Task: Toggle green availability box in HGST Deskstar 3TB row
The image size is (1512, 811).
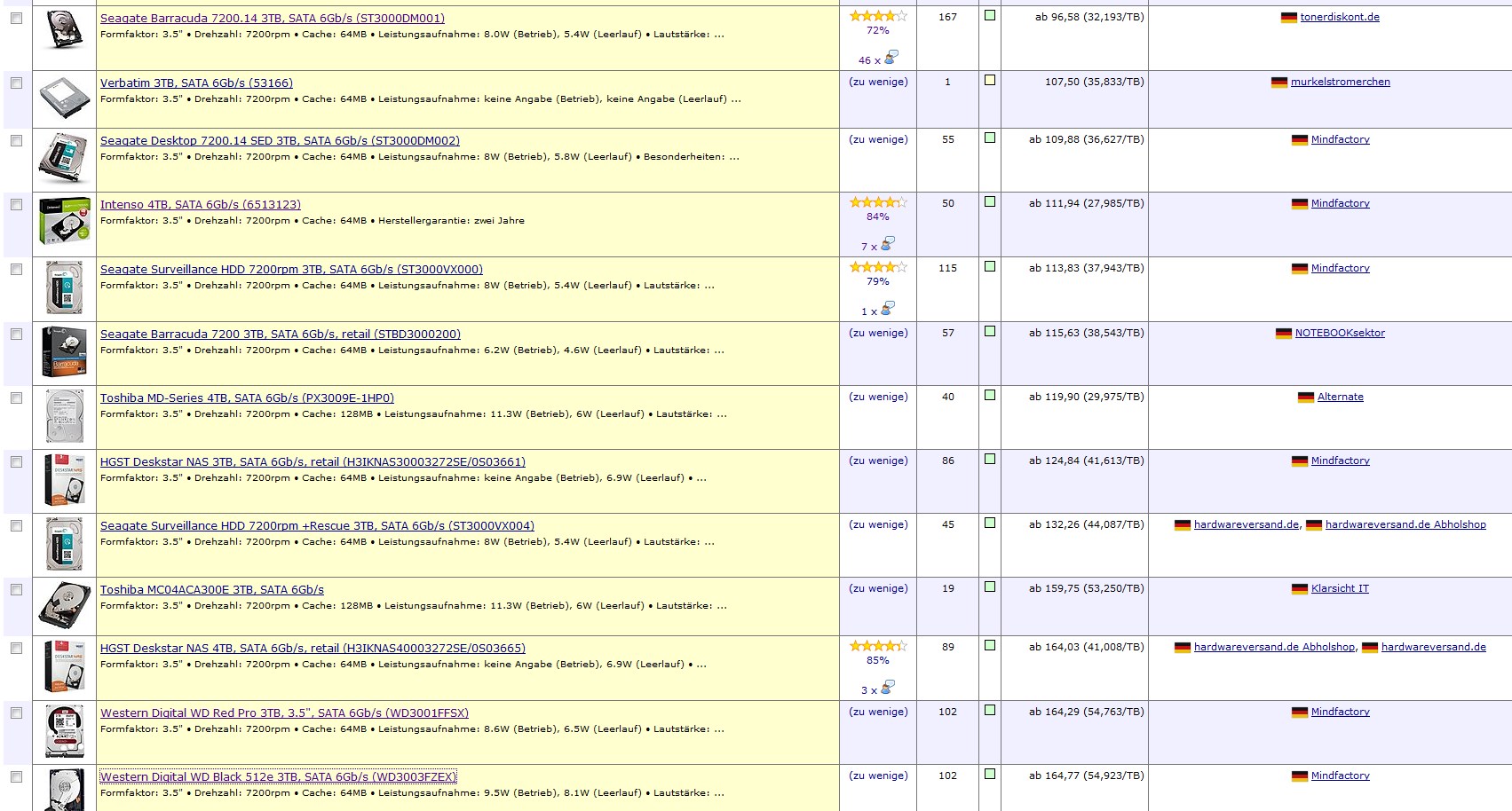Action: coord(990,460)
